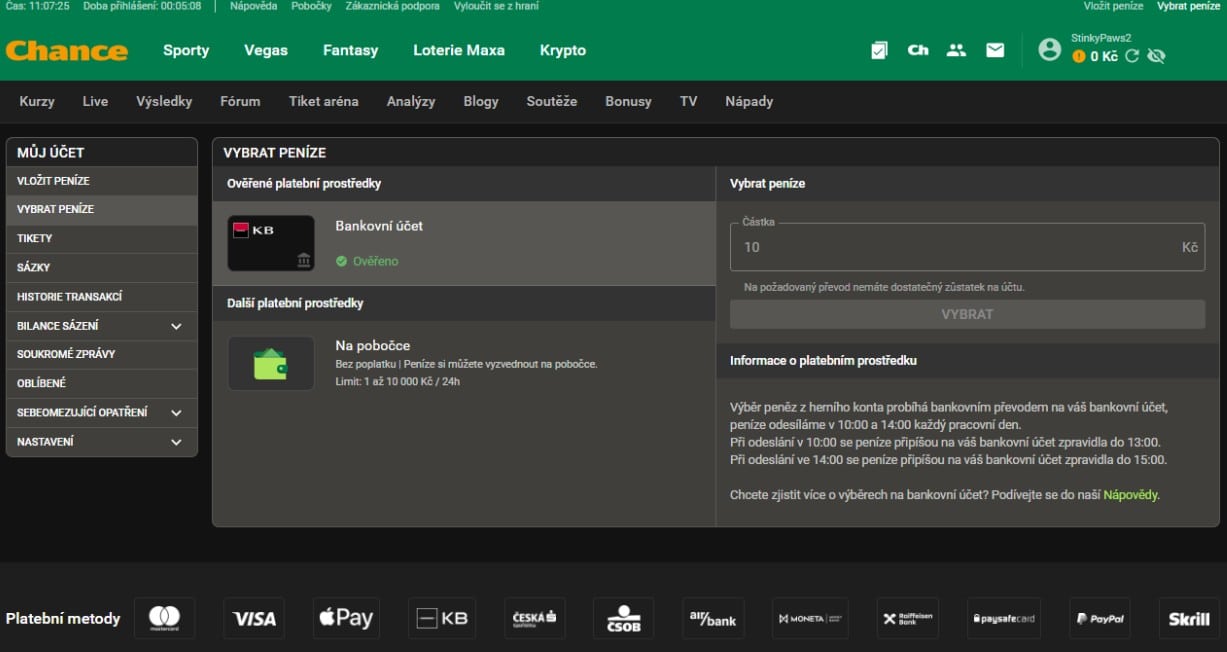Open Historie transakcí in sidebar
Viewport: 1227px width, 652px height.
tap(102, 297)
